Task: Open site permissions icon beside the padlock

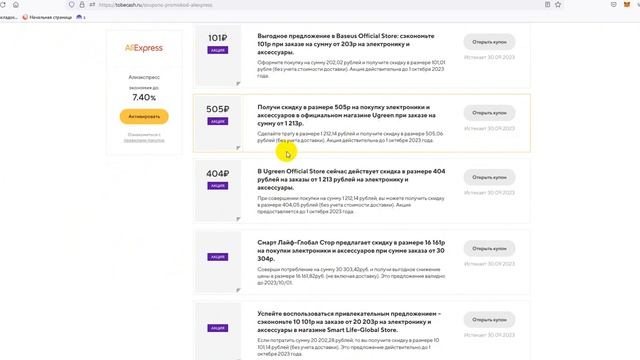Action: point(92,5)
